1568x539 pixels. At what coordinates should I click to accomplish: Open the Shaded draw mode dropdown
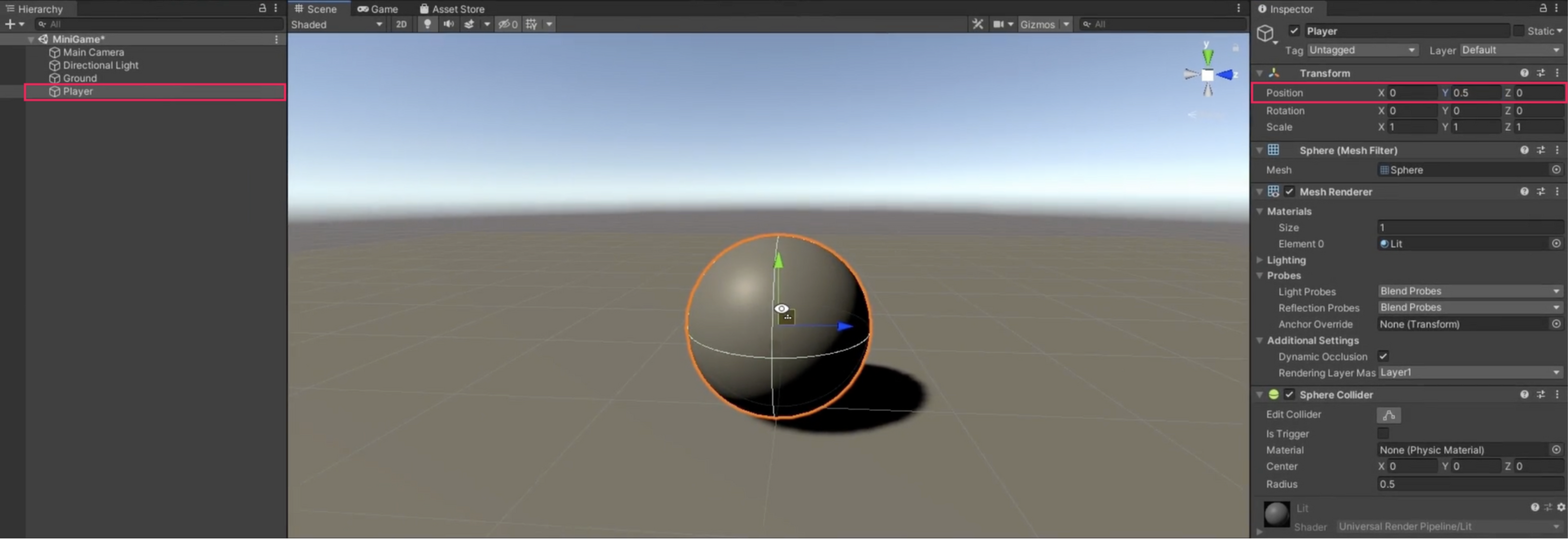[336, 24]
